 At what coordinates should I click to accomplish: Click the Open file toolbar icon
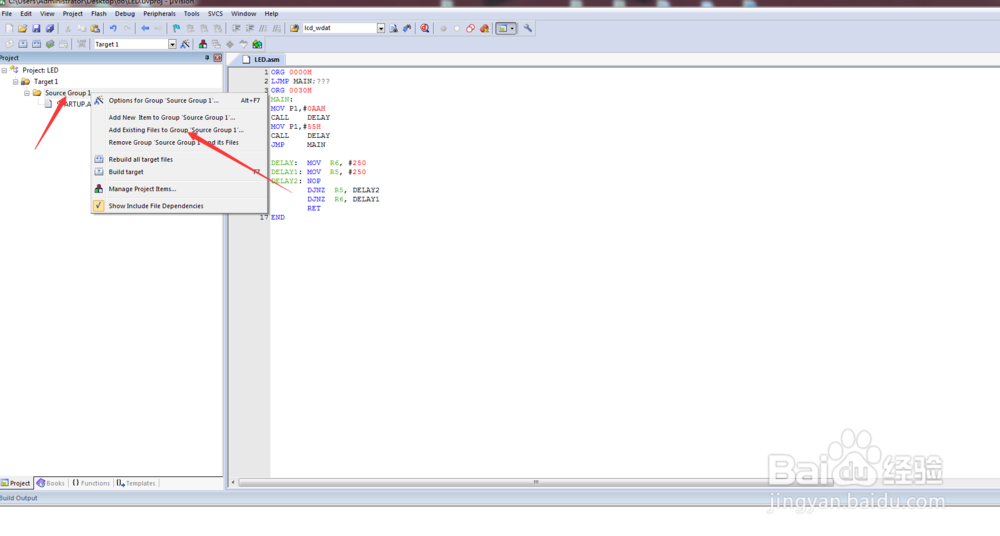pos(22,28)
